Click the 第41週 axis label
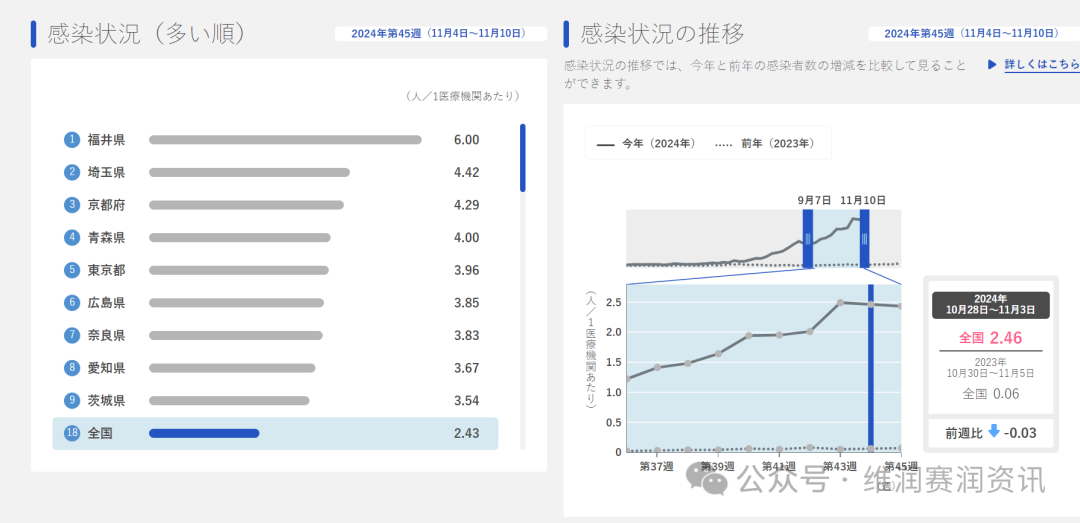Screen dimensions: 1080x523 pyautogui.click(x=778, y=466)
